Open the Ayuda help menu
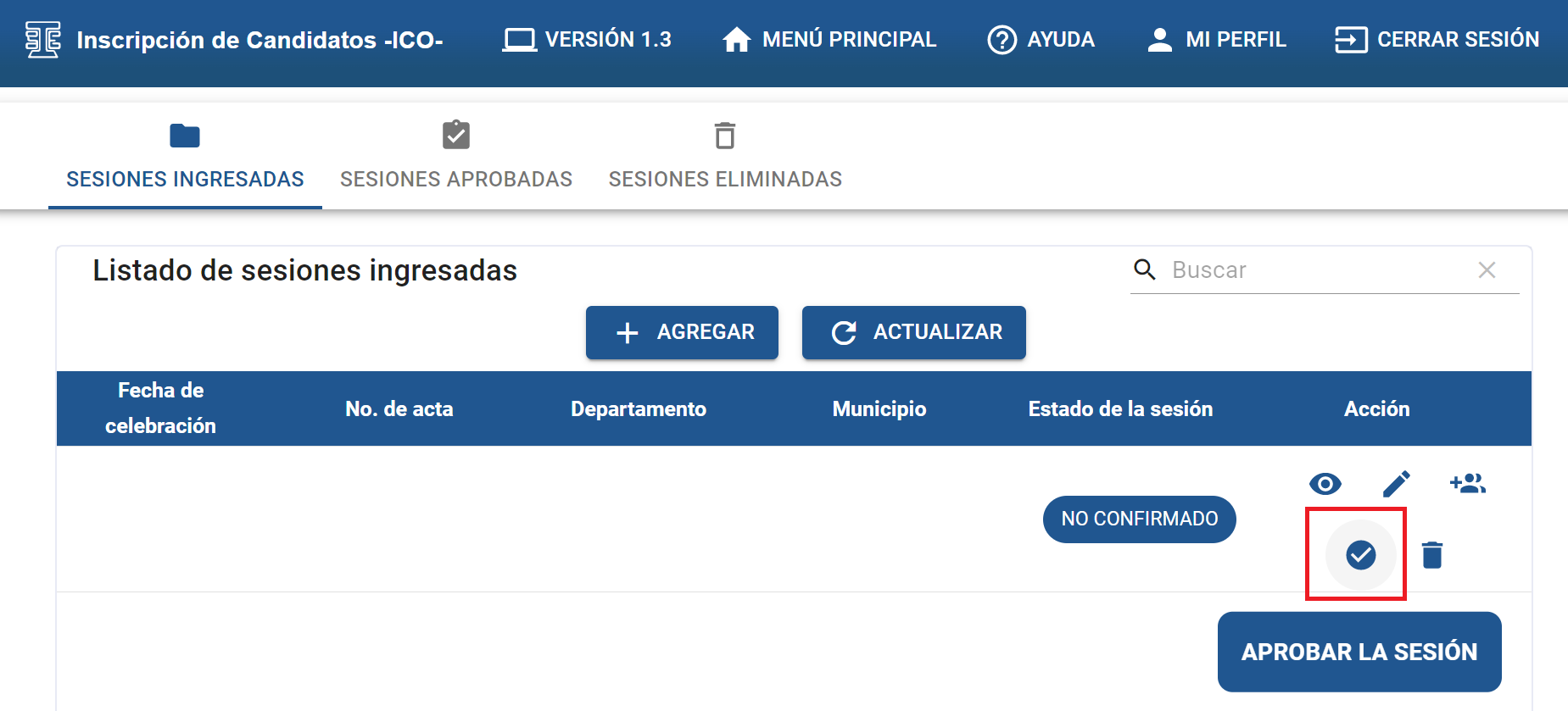Screen dimensions: 1568x711 point(1041,40)
